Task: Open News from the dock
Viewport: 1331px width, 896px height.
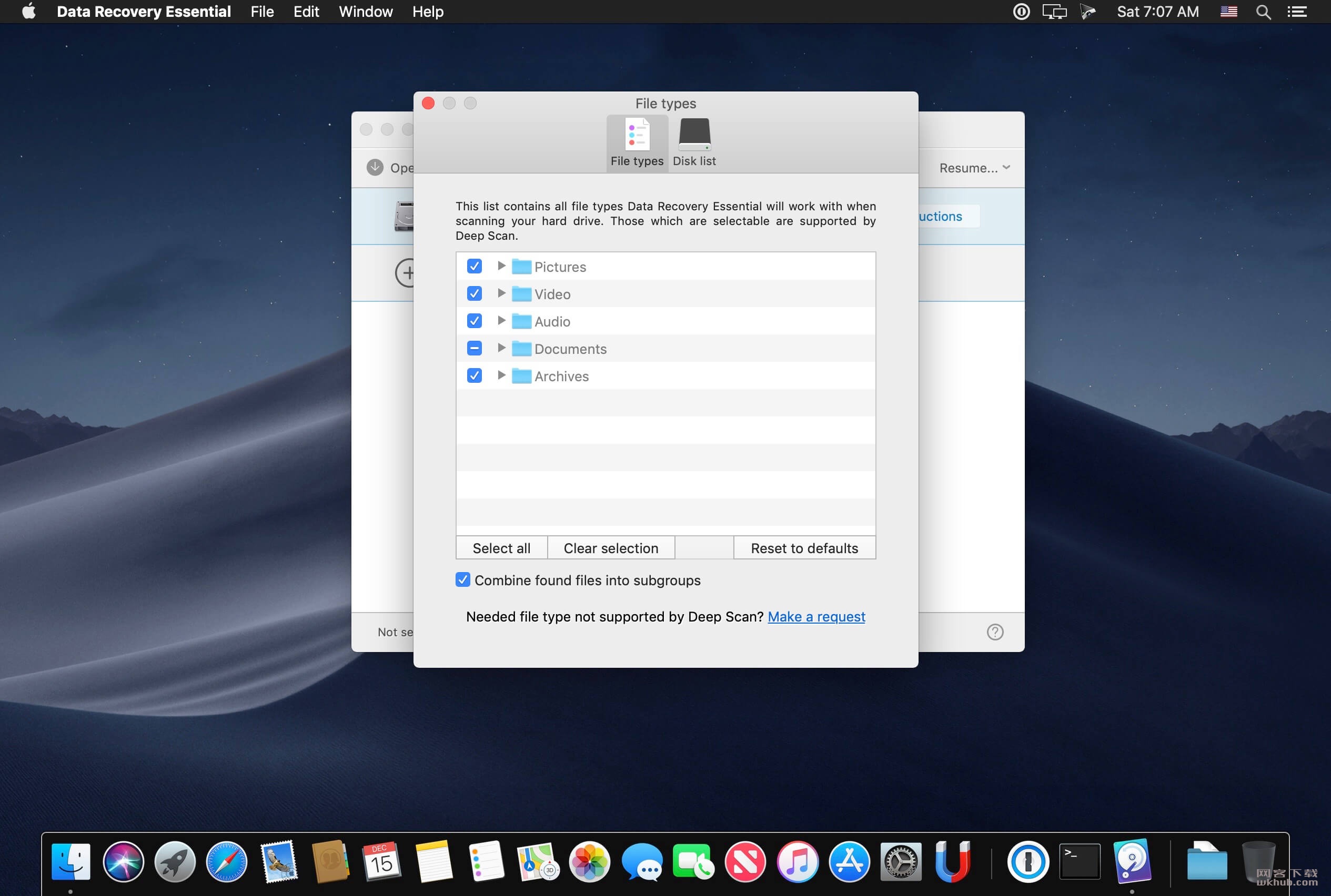Action: (x=745, y=862)
